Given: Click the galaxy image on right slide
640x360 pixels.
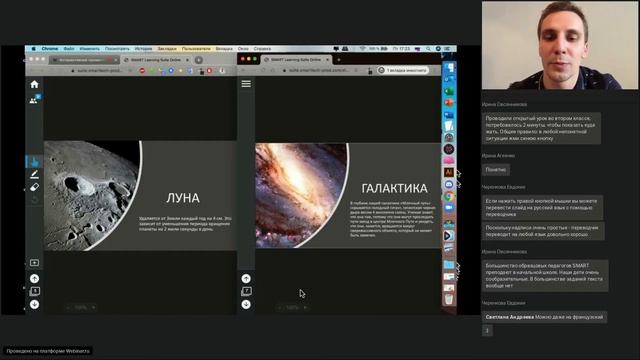Looking at the screenshot, I should [302, 195].
